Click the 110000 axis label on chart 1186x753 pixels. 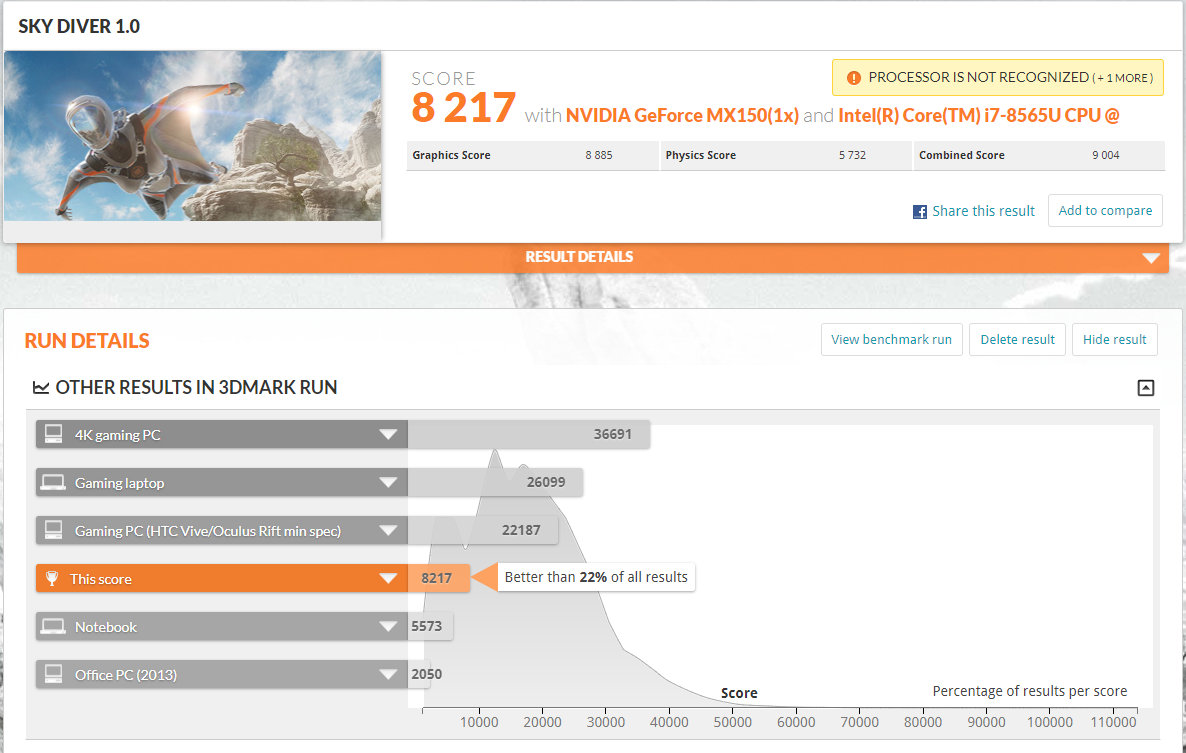click(1113, 722)
